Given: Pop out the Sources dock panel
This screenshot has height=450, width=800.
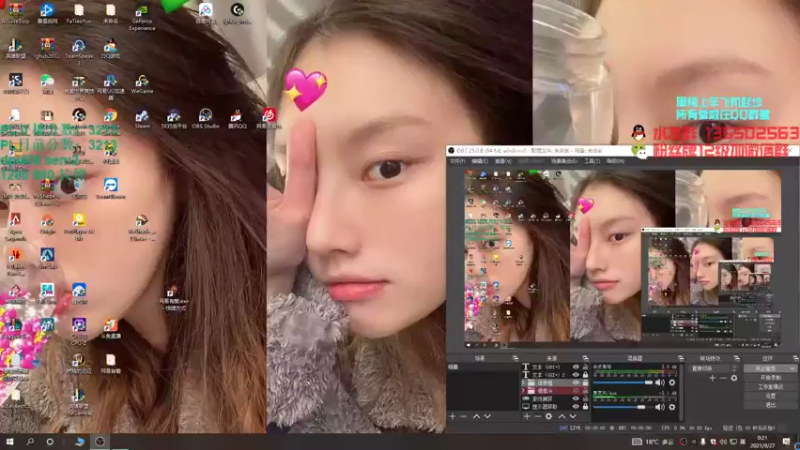Looking at the screenshot, I should click(585, 358).
